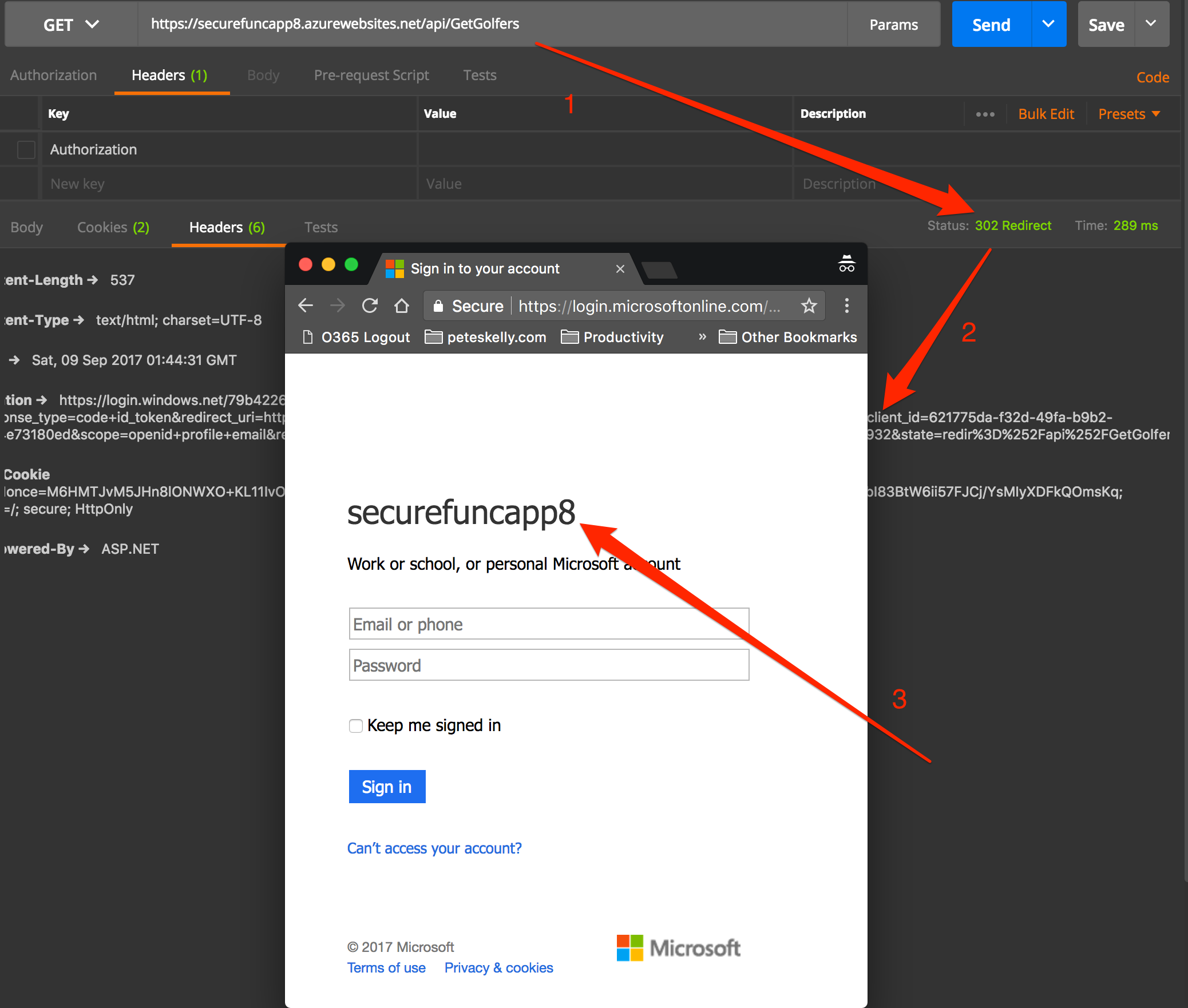Click the browser forward navigation arrow
The height and width of the screenshot is (1008, 1188).
coord(338,305)
